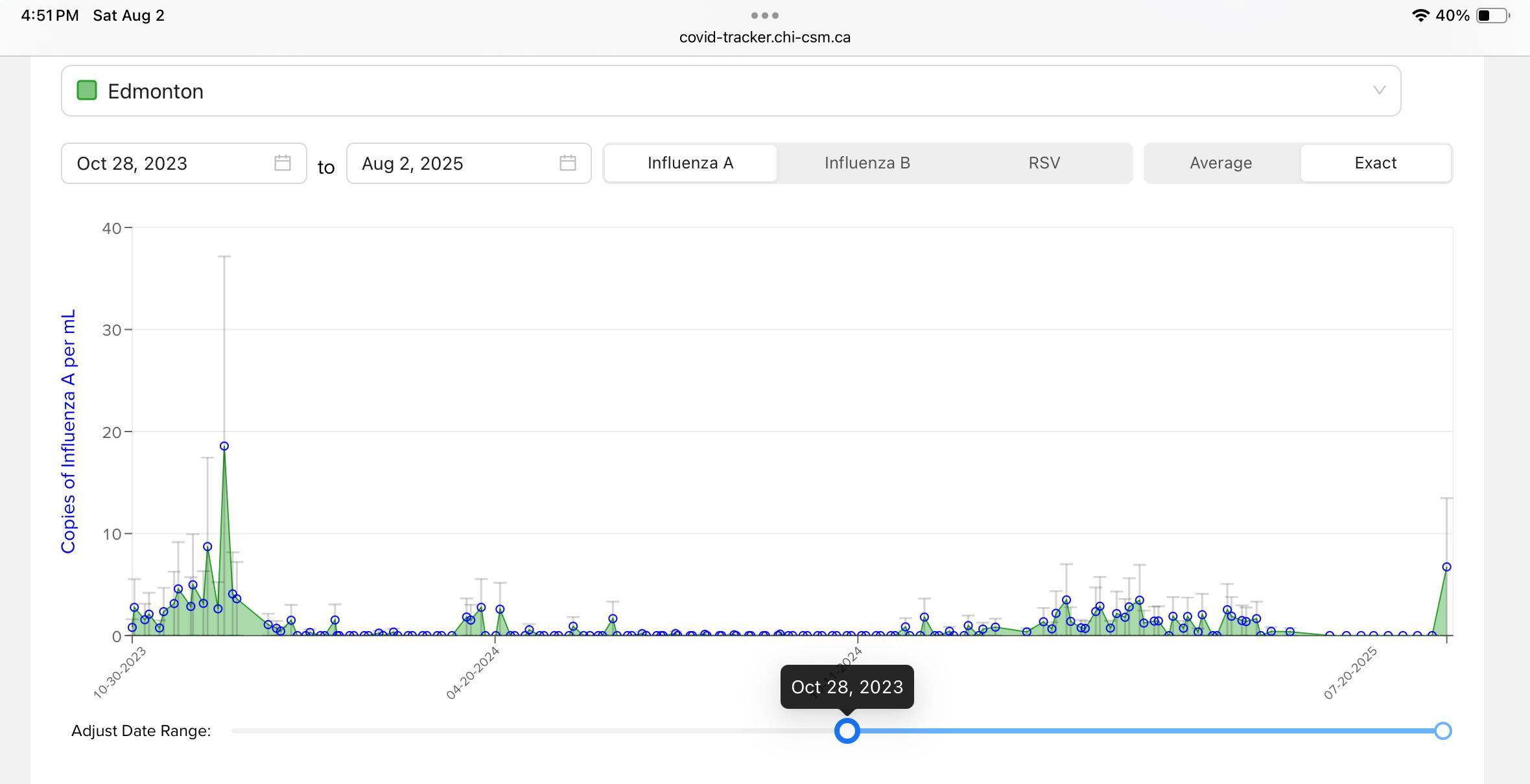Open the Edmonton location selector

coord(731,91)
